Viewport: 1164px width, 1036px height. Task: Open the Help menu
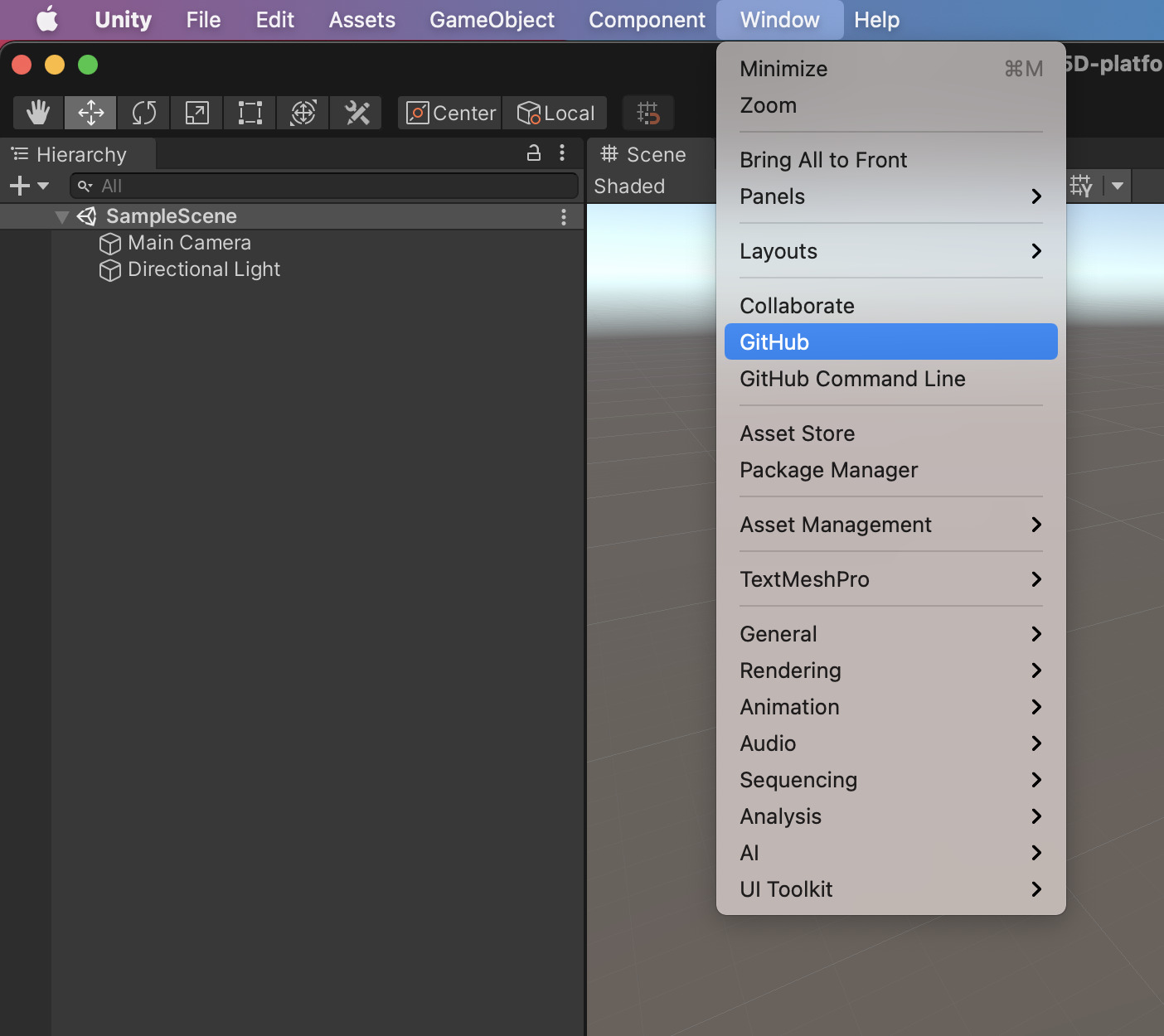pyautogui.click(x=876, y=19)
